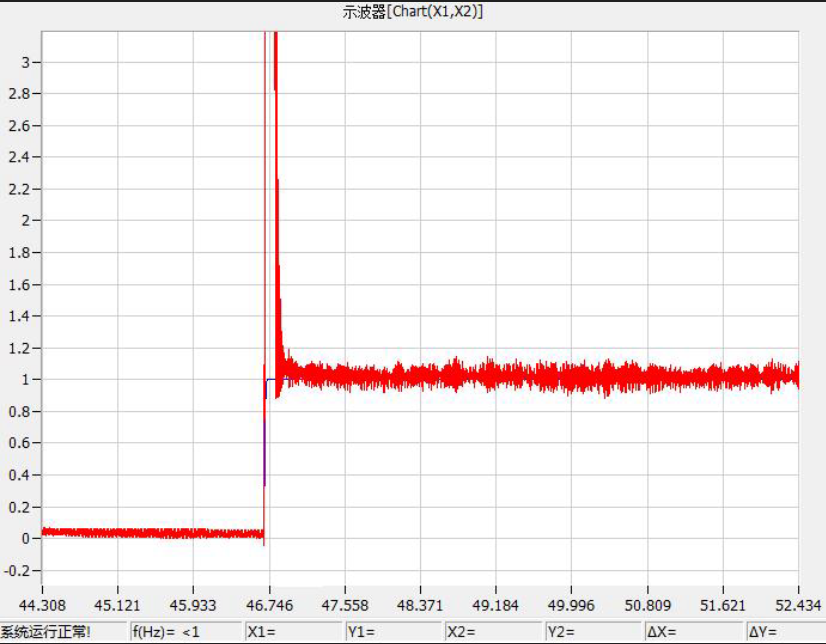Click the 44.308 label on the time axis
The width and height of the screenshot is (826, 644).
click(42, 605)
